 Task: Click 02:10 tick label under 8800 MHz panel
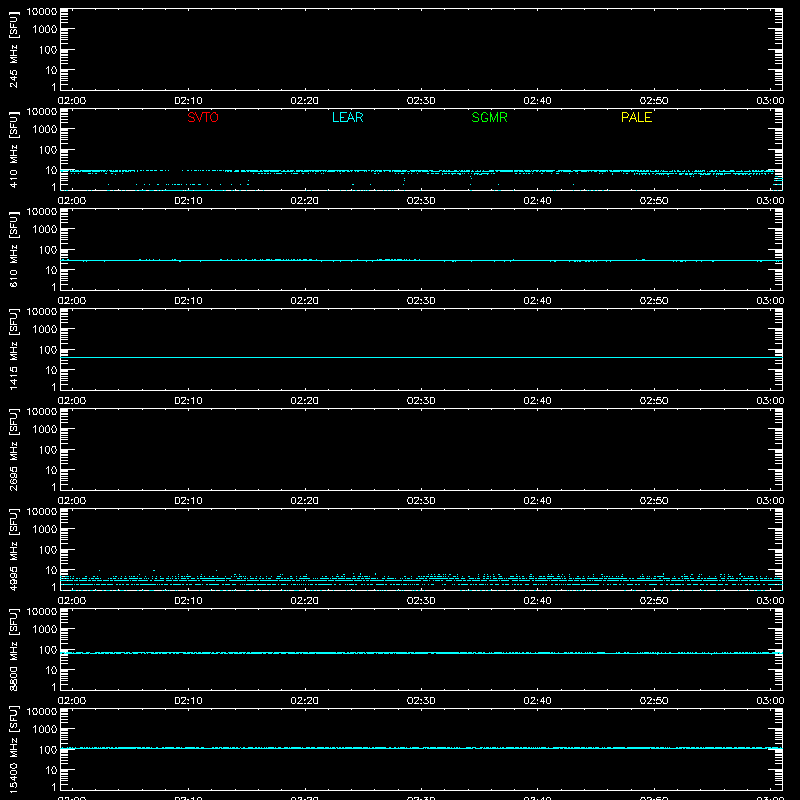click(x=188, y=701)
